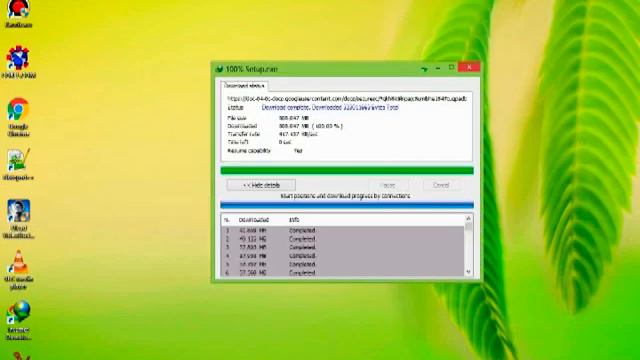
Task: Open the Google Chrome desktop shortcut
Action: click(18, 117)
